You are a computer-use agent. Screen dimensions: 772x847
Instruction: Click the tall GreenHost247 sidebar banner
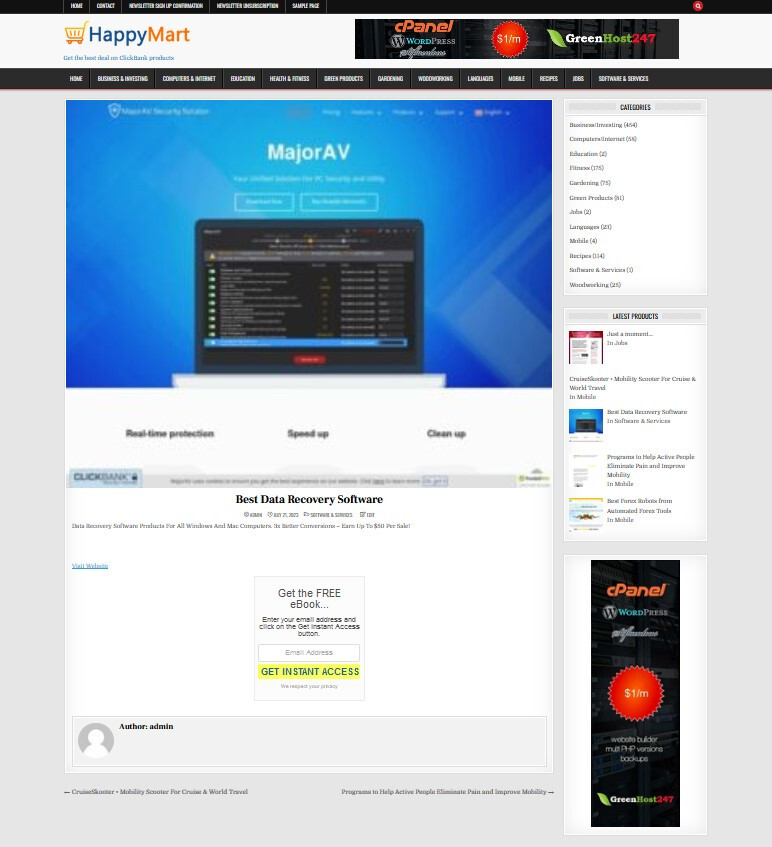pos(635,693)
